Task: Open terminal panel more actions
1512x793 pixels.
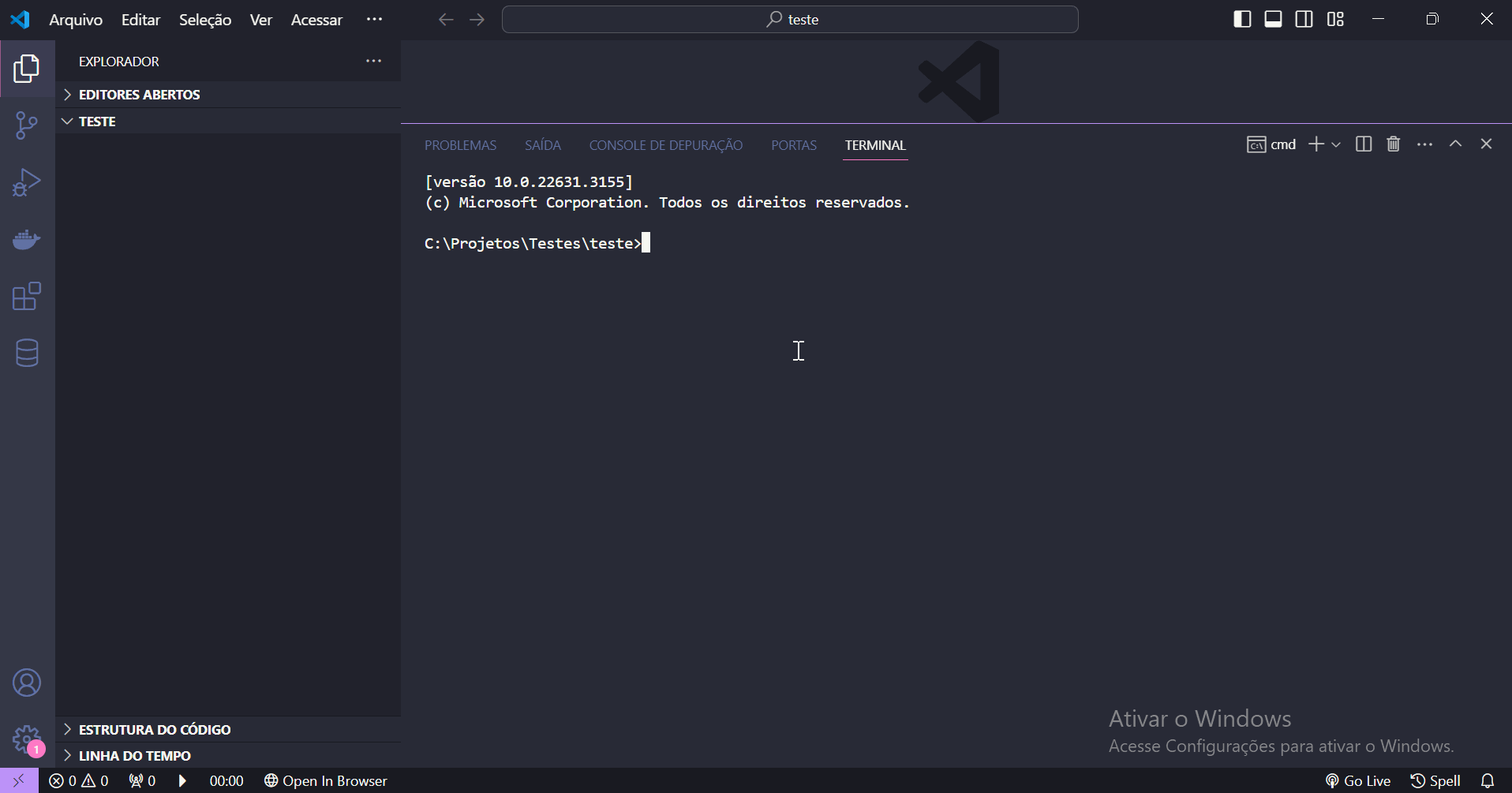Action: (x=1424, y=144)
